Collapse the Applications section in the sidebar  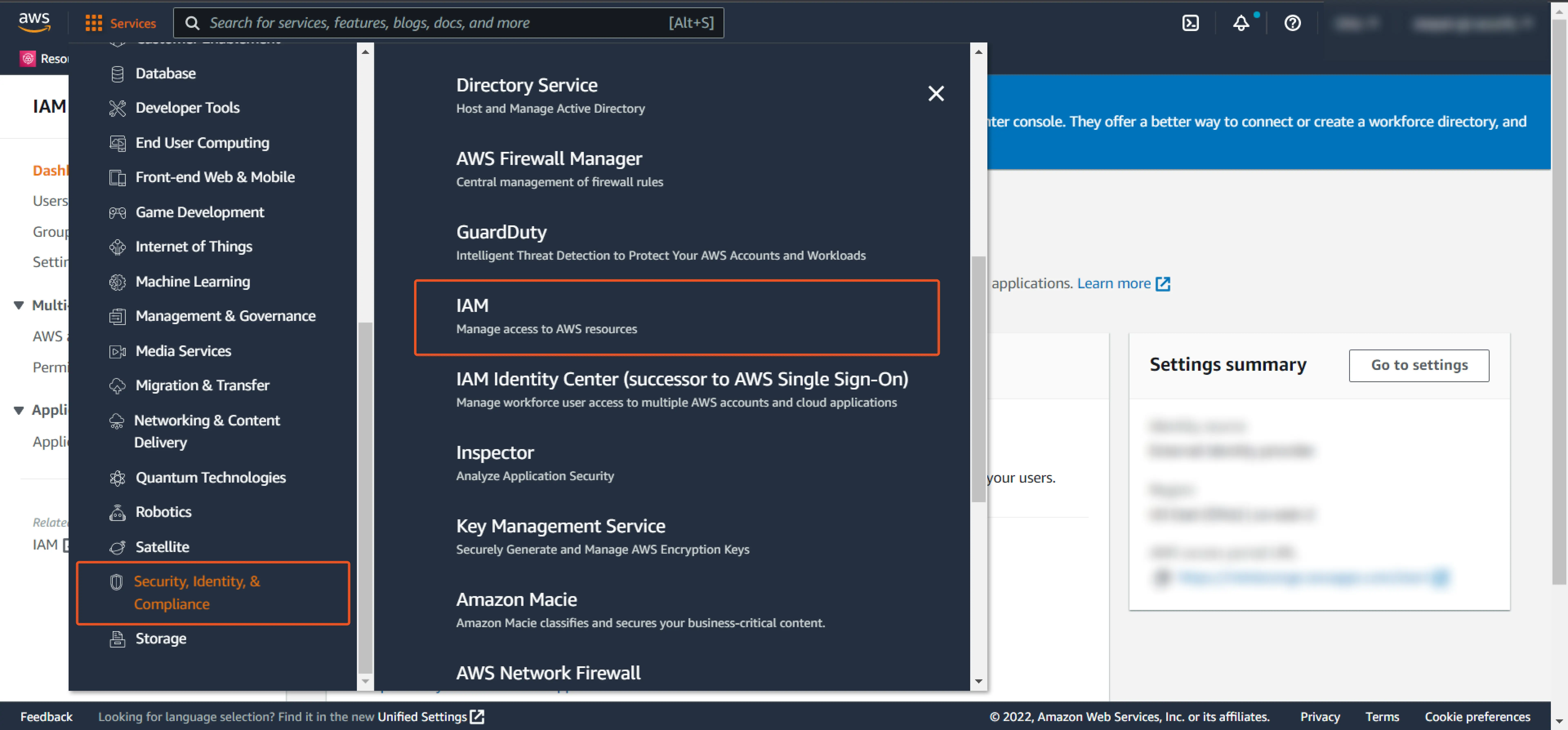click(18, 410)
